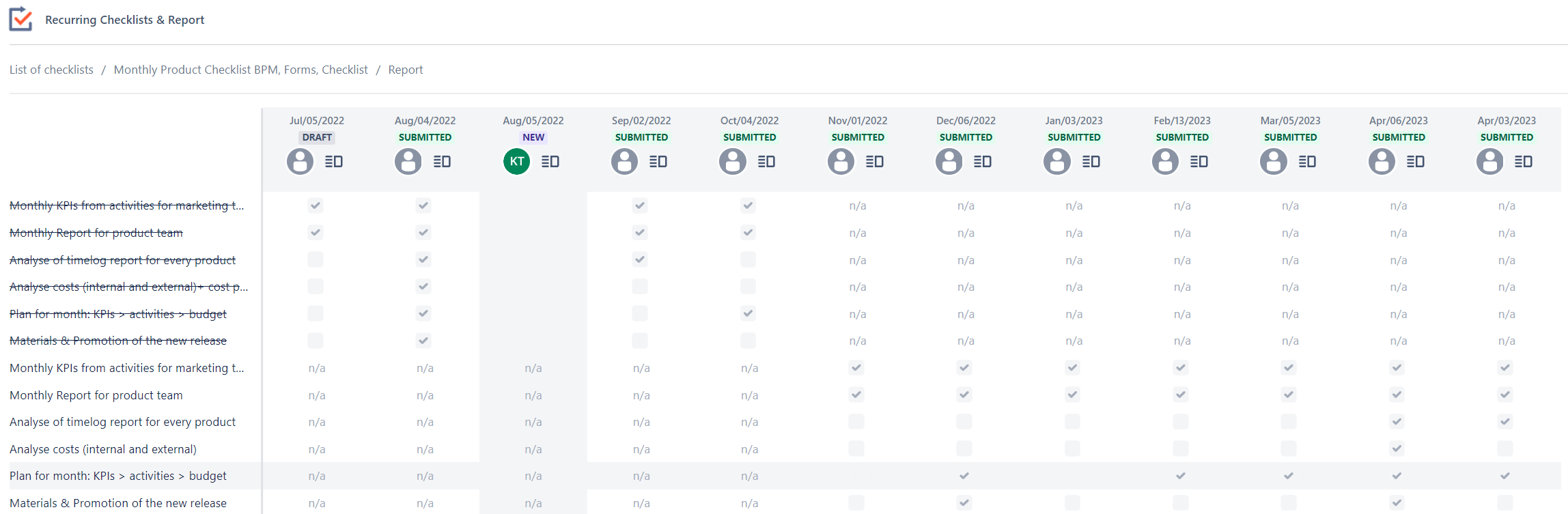
Task: Click struck-through Plan for month row label
Action: pos(118,314)
